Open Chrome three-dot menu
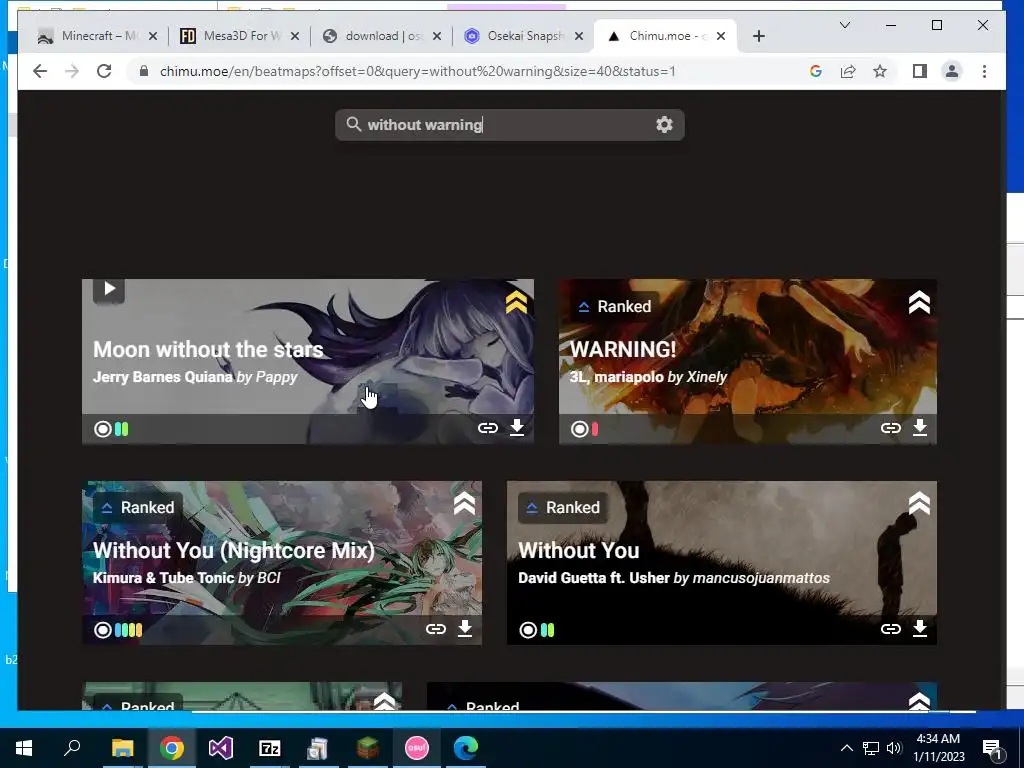Image resolution: width=1024 pixels, height=768 pixels. click(x=984, y=71)
